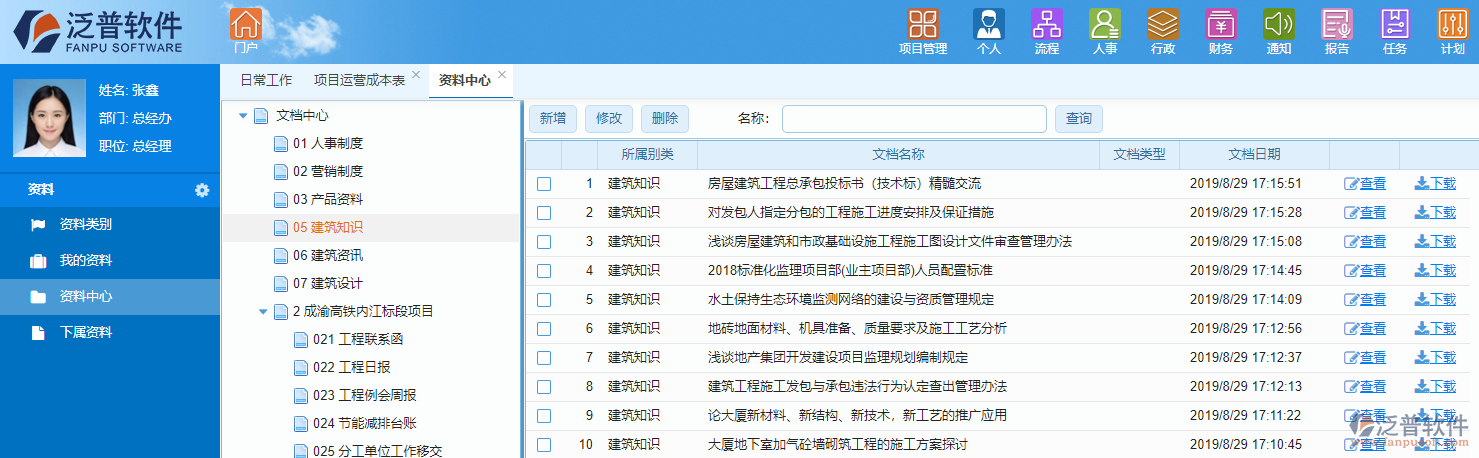Switch to the 项目运营成本表 tab
The width and height of the screenshot is (1479, 458).
[359, 81]
